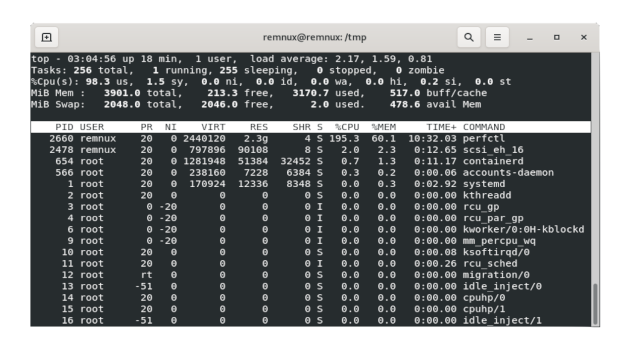Click the 0:12.65 TIME+ value
The width and height of the screenshot is (640, 360).
click(x=435, y=150)
